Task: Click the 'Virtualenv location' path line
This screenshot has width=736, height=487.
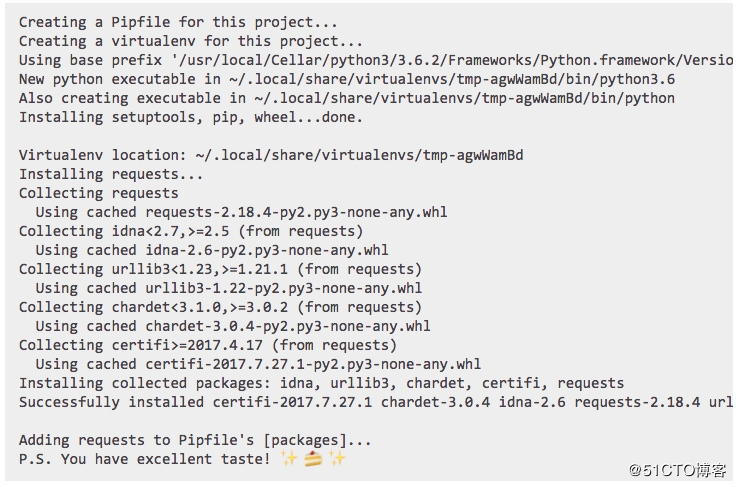Action: pyautogui.click(x=271, y=155)
